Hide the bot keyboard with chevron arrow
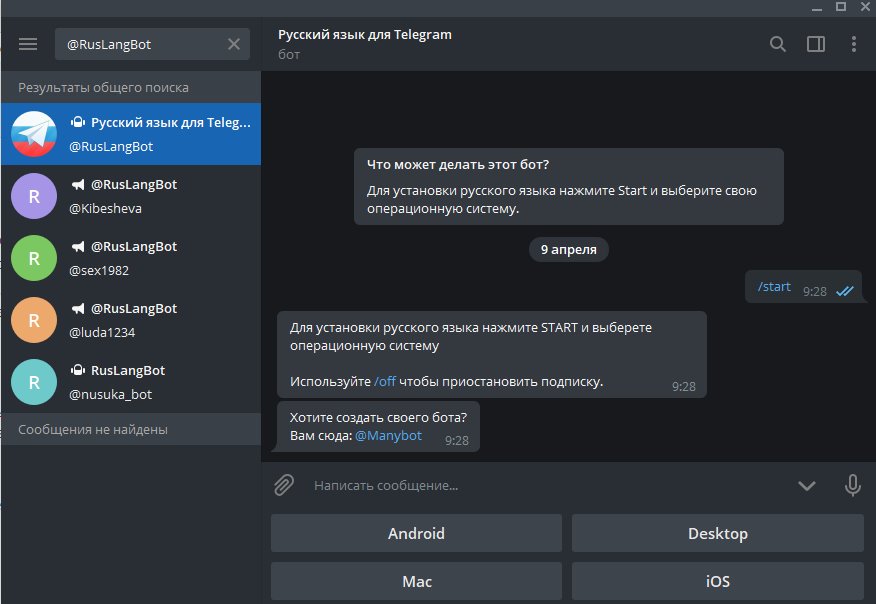 807,486
